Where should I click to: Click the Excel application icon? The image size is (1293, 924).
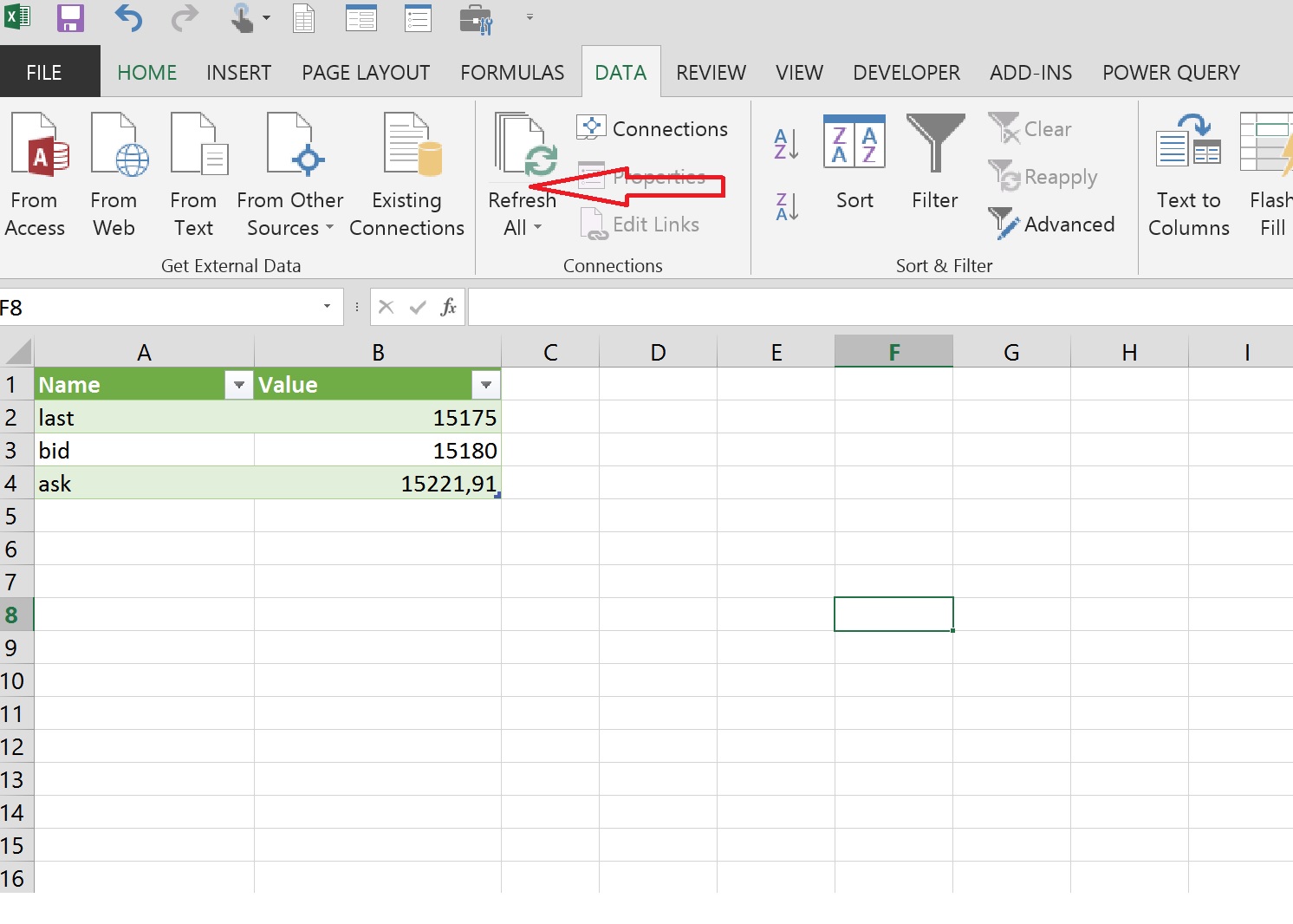point(18,17)
